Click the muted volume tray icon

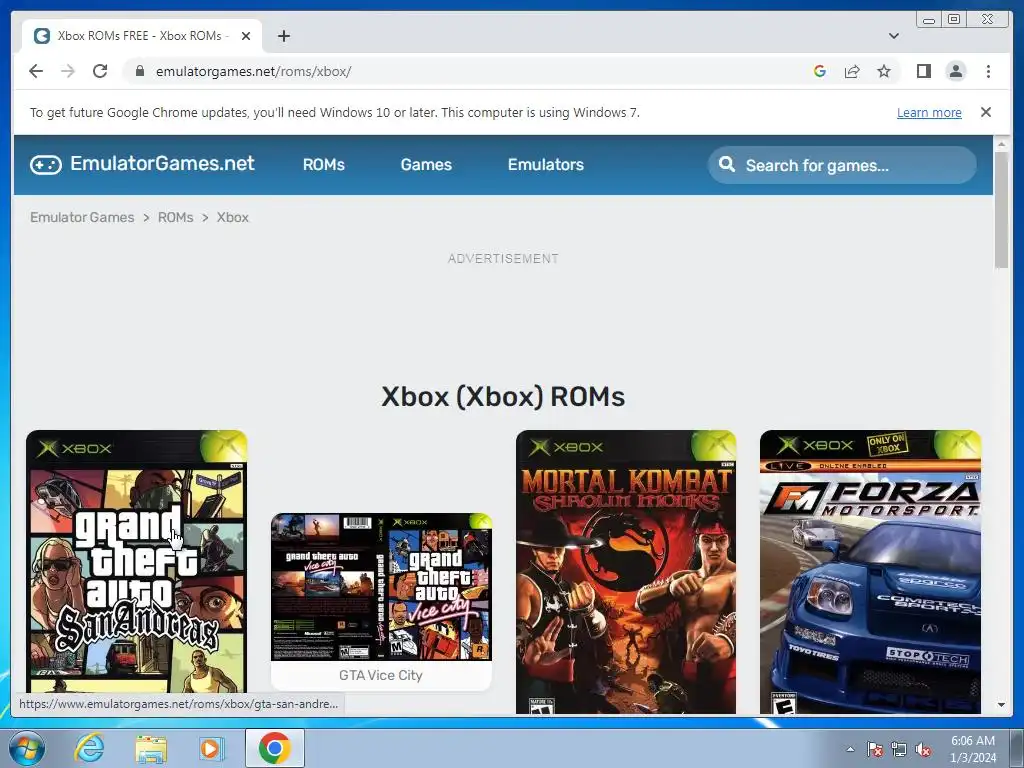(x=923, y=749)
